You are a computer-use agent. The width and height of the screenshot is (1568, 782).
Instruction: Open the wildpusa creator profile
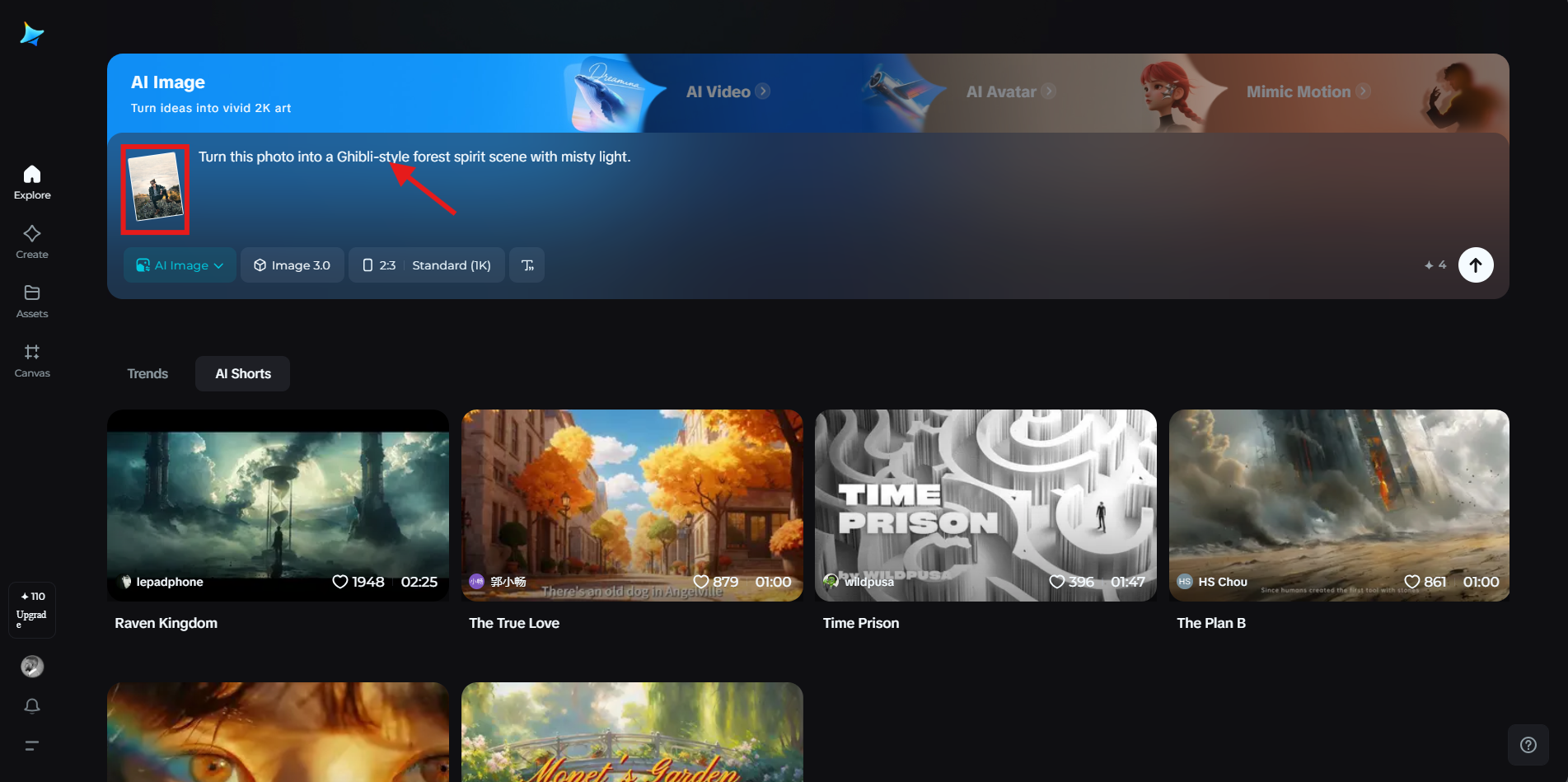coord(859,582)
